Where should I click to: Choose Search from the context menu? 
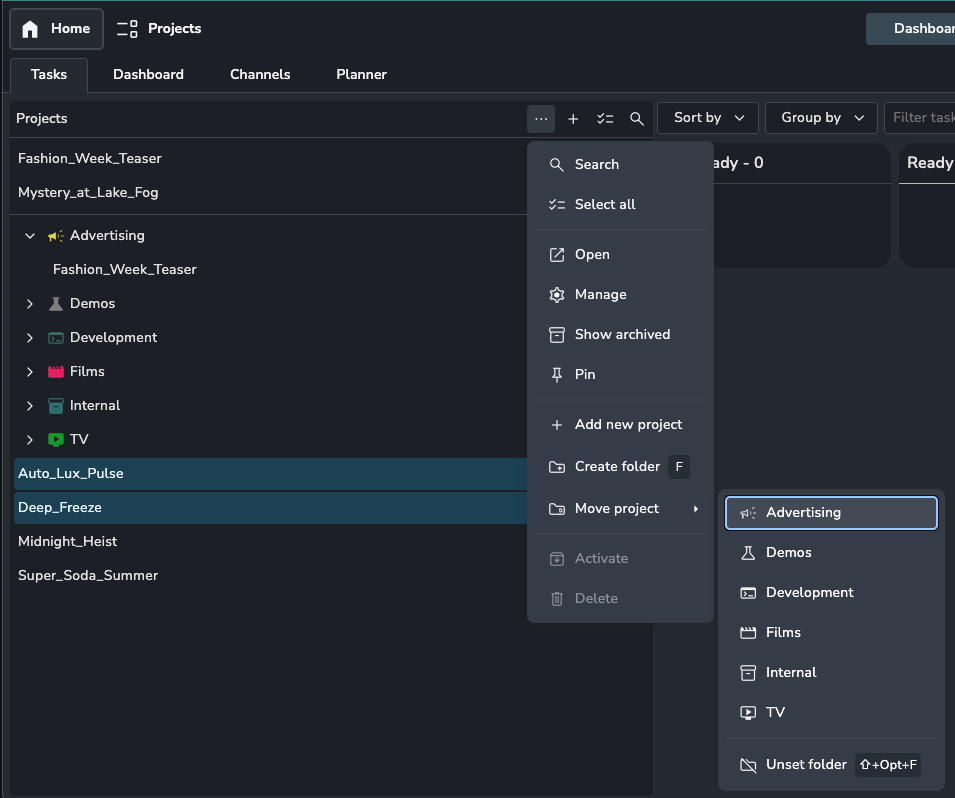click(620, 164)
